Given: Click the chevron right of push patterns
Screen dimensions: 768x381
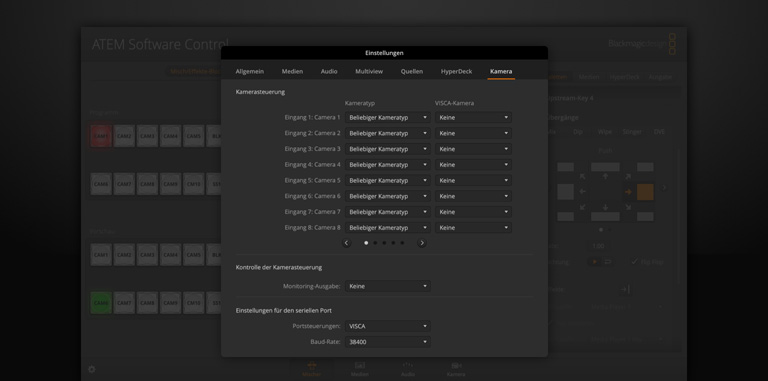Looking at the screenshot, I should click(665, 188).
